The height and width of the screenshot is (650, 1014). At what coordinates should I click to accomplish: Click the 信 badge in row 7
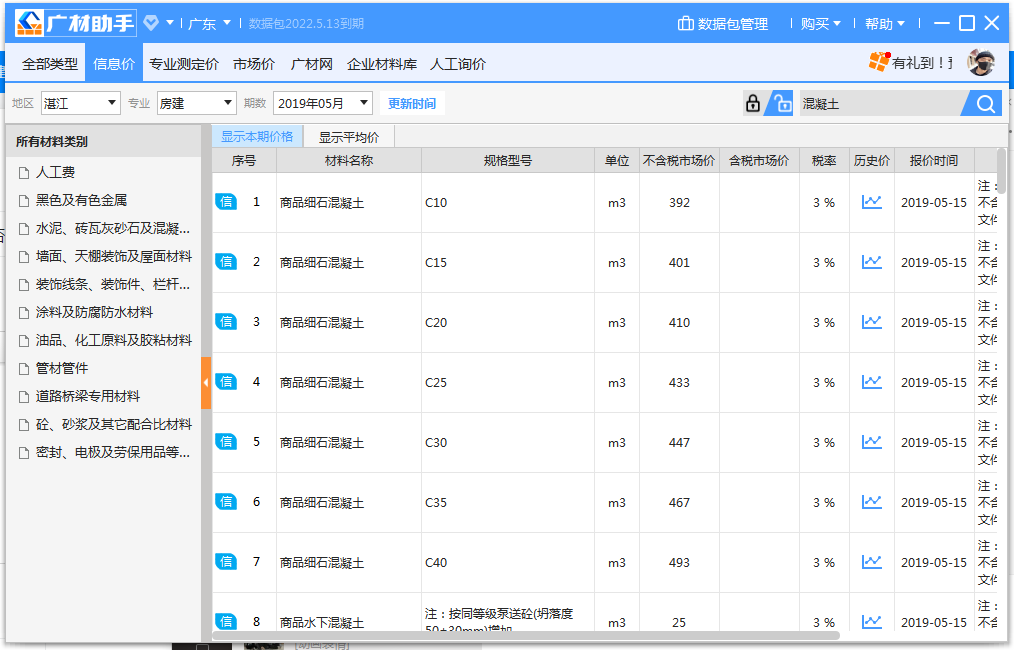tap(226, 562)
